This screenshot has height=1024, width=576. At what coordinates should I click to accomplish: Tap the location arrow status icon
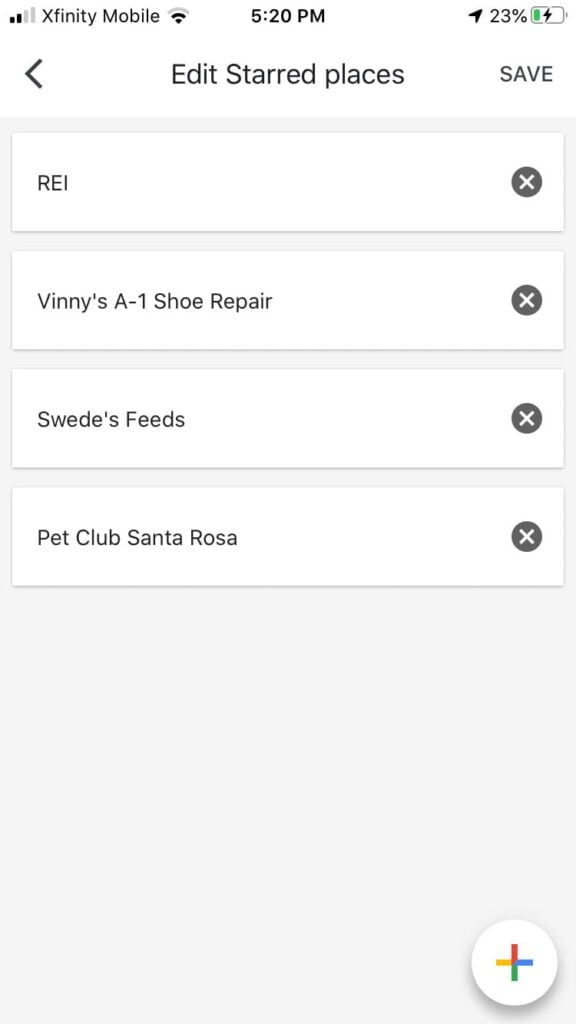coord(476,16)
